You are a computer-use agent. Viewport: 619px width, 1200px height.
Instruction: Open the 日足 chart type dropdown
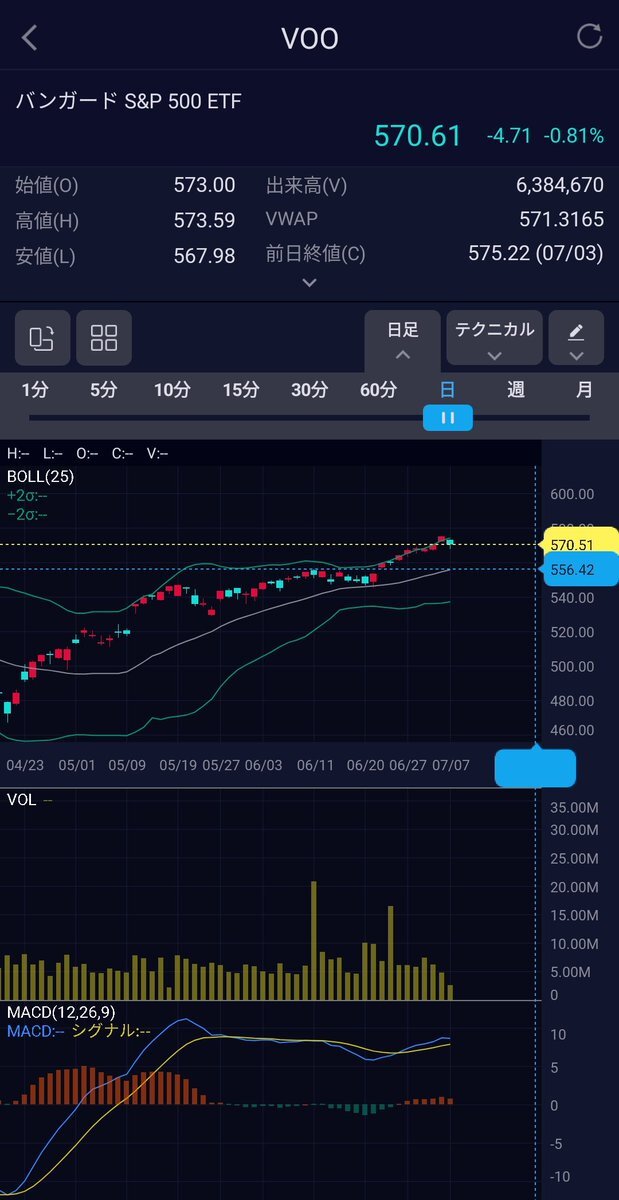tap(402, 340)
